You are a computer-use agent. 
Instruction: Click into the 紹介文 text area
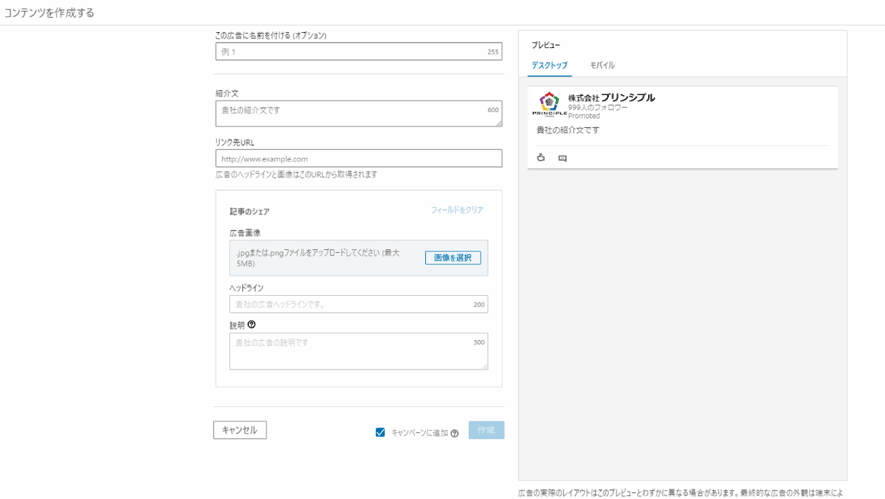click(x=350, y=113)
